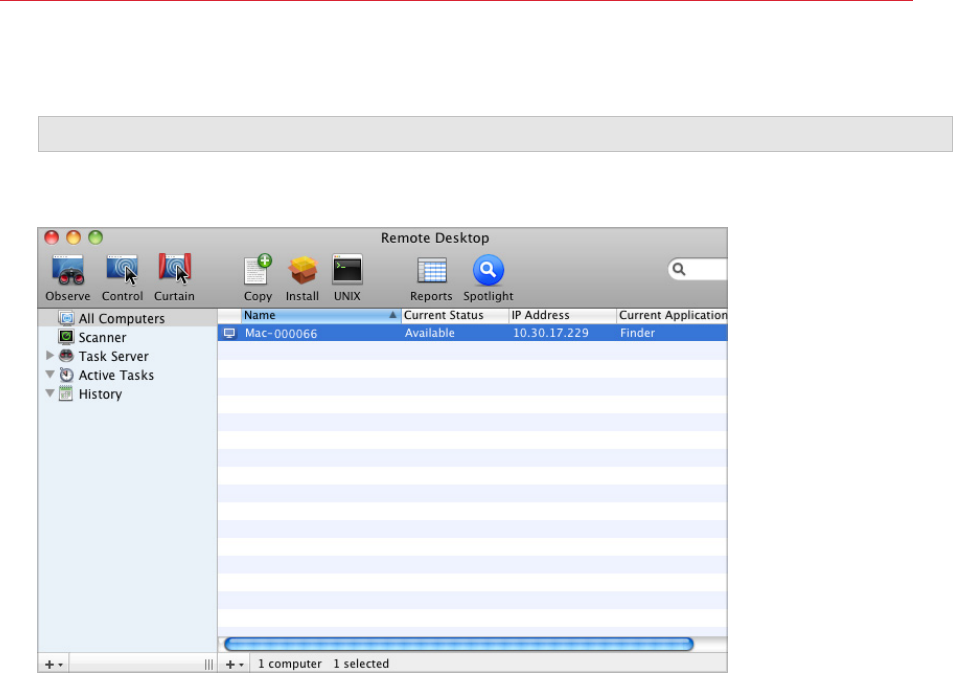Click the horizontal scrollbar under computer list
This screenshot has width=953, height=673.
click(459, 644)
